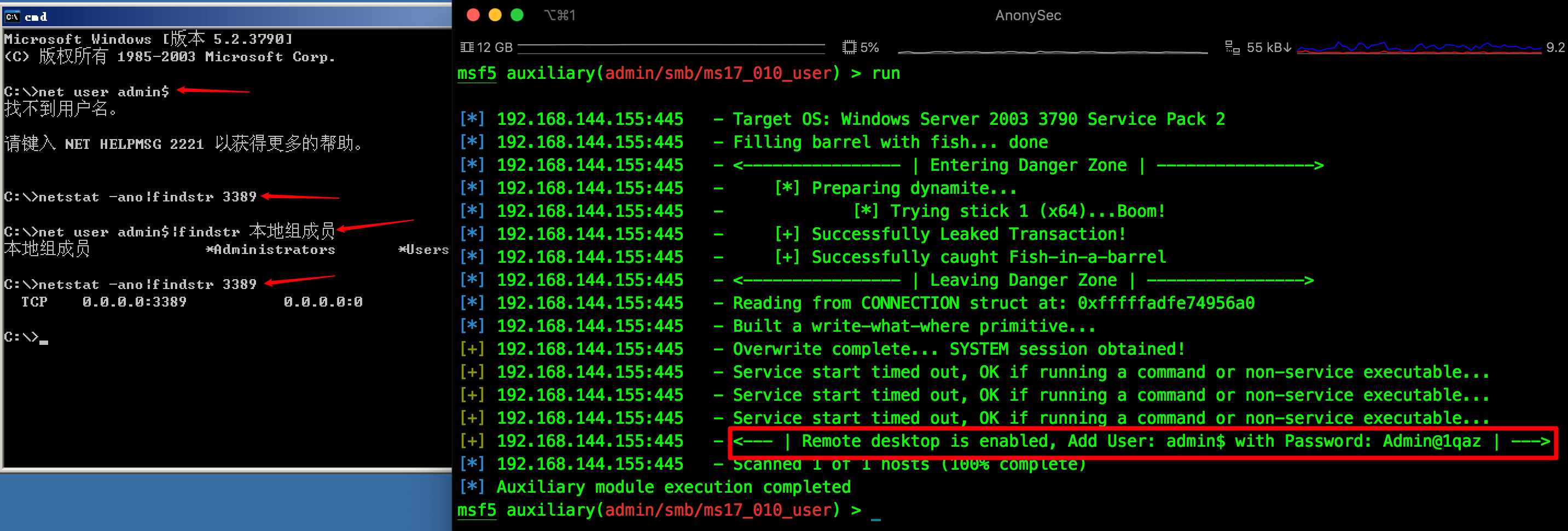The image size is (1568, 531).
Task: Click 'Remote desktop is enabled, Add User' line
Action: 1142,441
